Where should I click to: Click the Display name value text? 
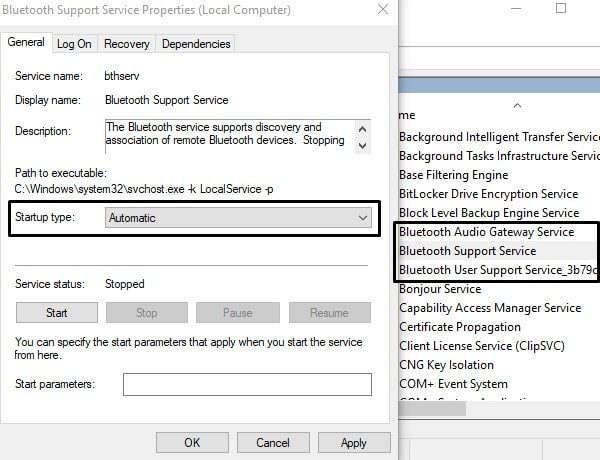click(x=167, y=100)
